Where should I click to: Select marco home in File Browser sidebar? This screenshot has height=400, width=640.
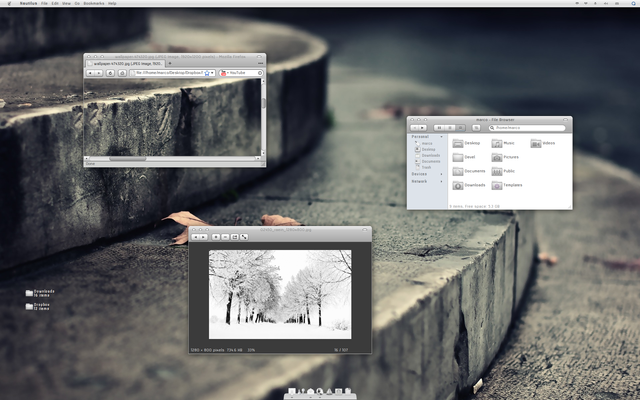coord(424,144)
